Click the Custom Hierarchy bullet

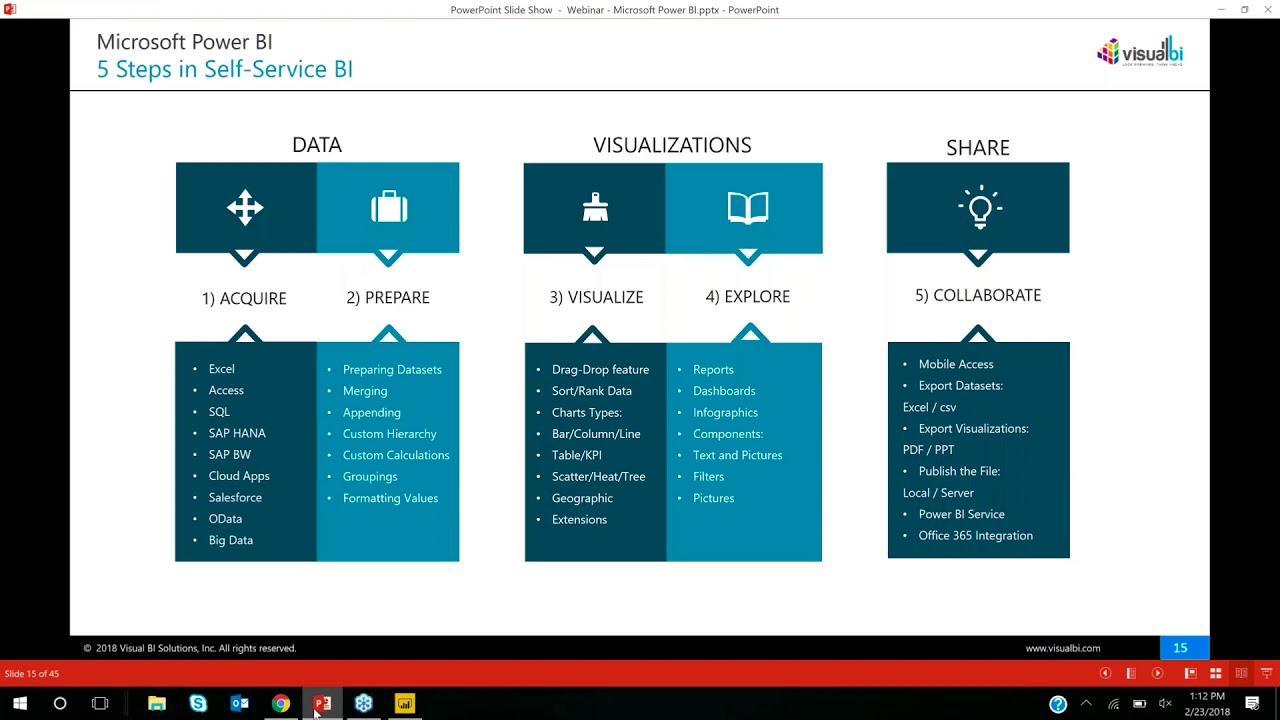390,434
